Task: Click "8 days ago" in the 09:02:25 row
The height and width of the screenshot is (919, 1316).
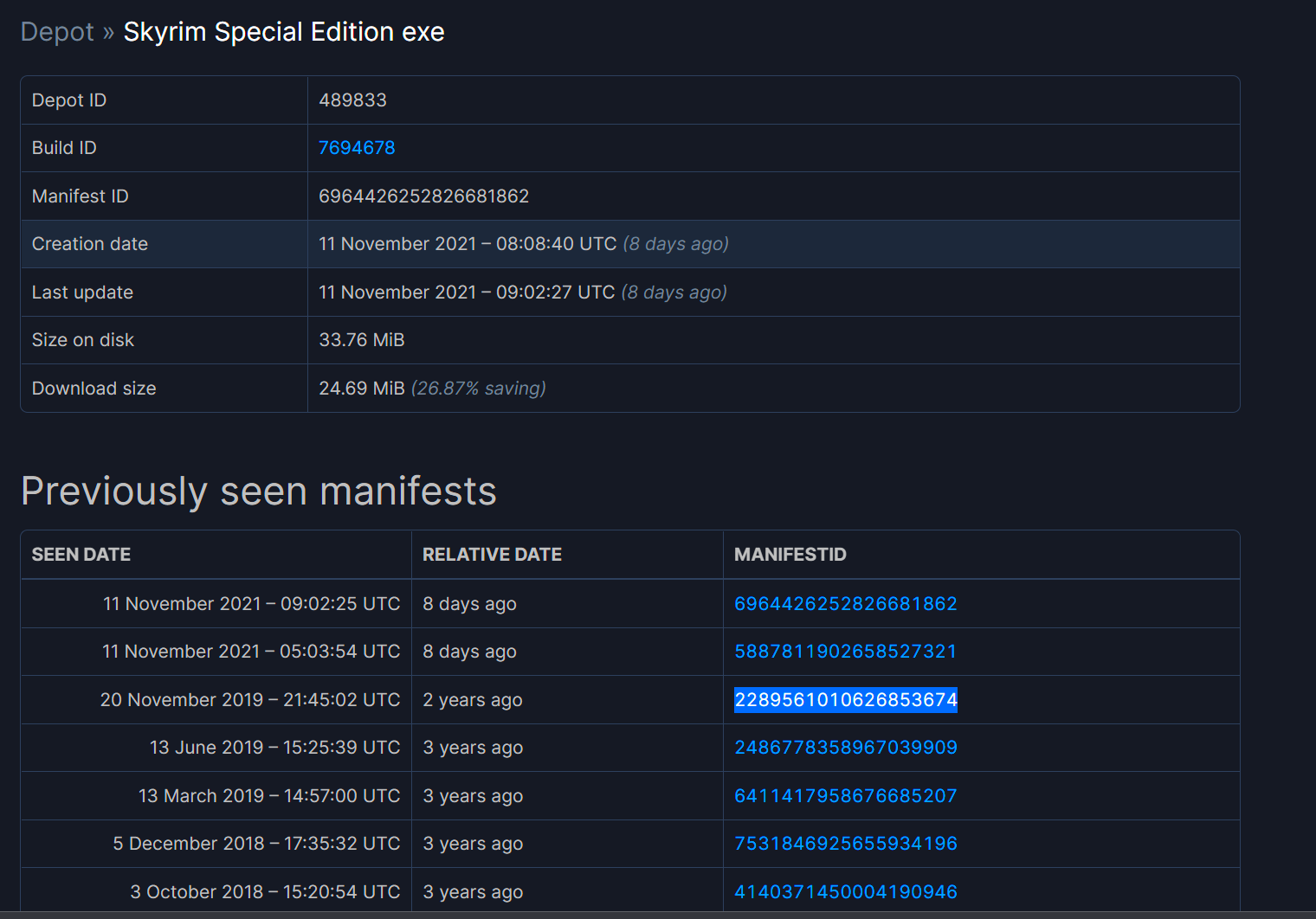Action: click(x=469, y=604)
